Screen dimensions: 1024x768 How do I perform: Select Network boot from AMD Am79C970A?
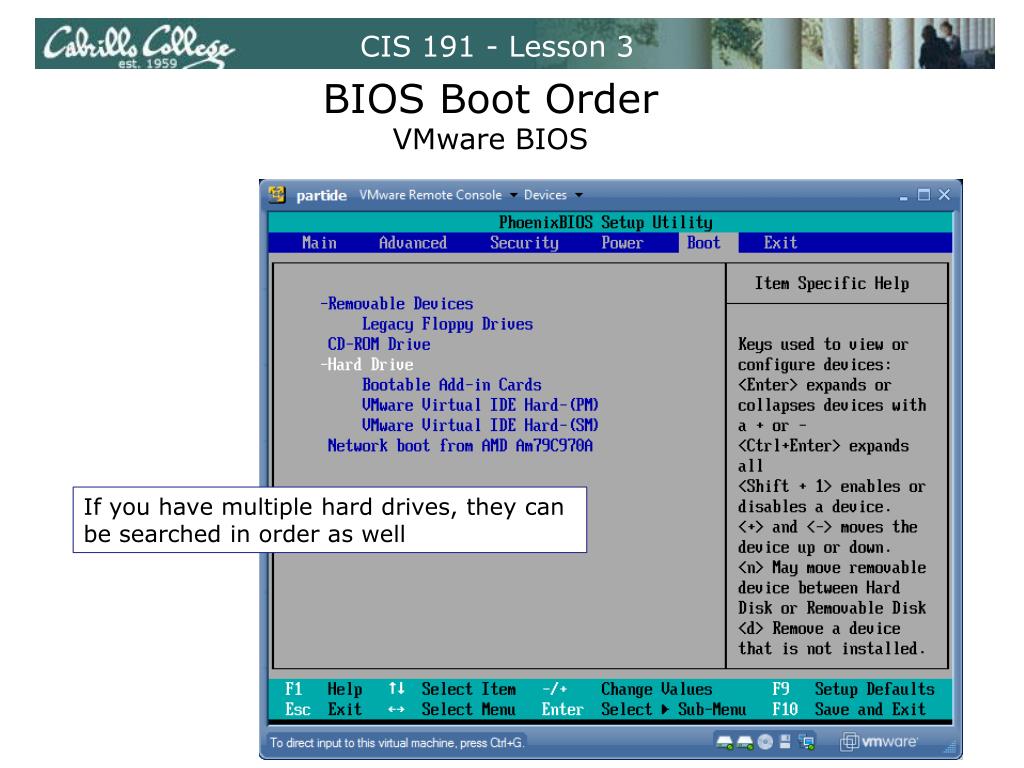coord(460,445)
